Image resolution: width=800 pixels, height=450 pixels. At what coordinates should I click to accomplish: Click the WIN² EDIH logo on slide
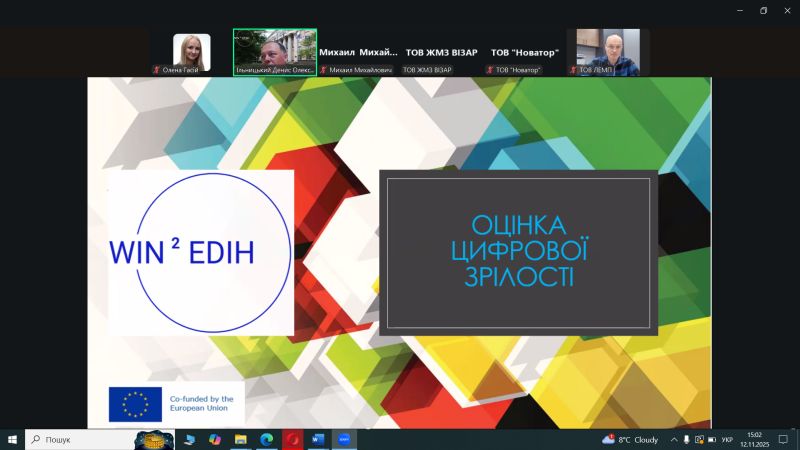[200, 252]
